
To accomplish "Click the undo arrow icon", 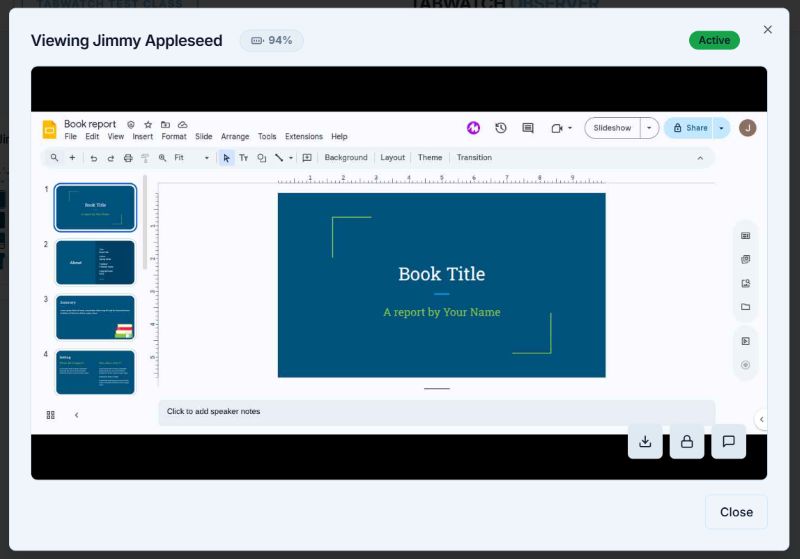I will coord(93,158).
